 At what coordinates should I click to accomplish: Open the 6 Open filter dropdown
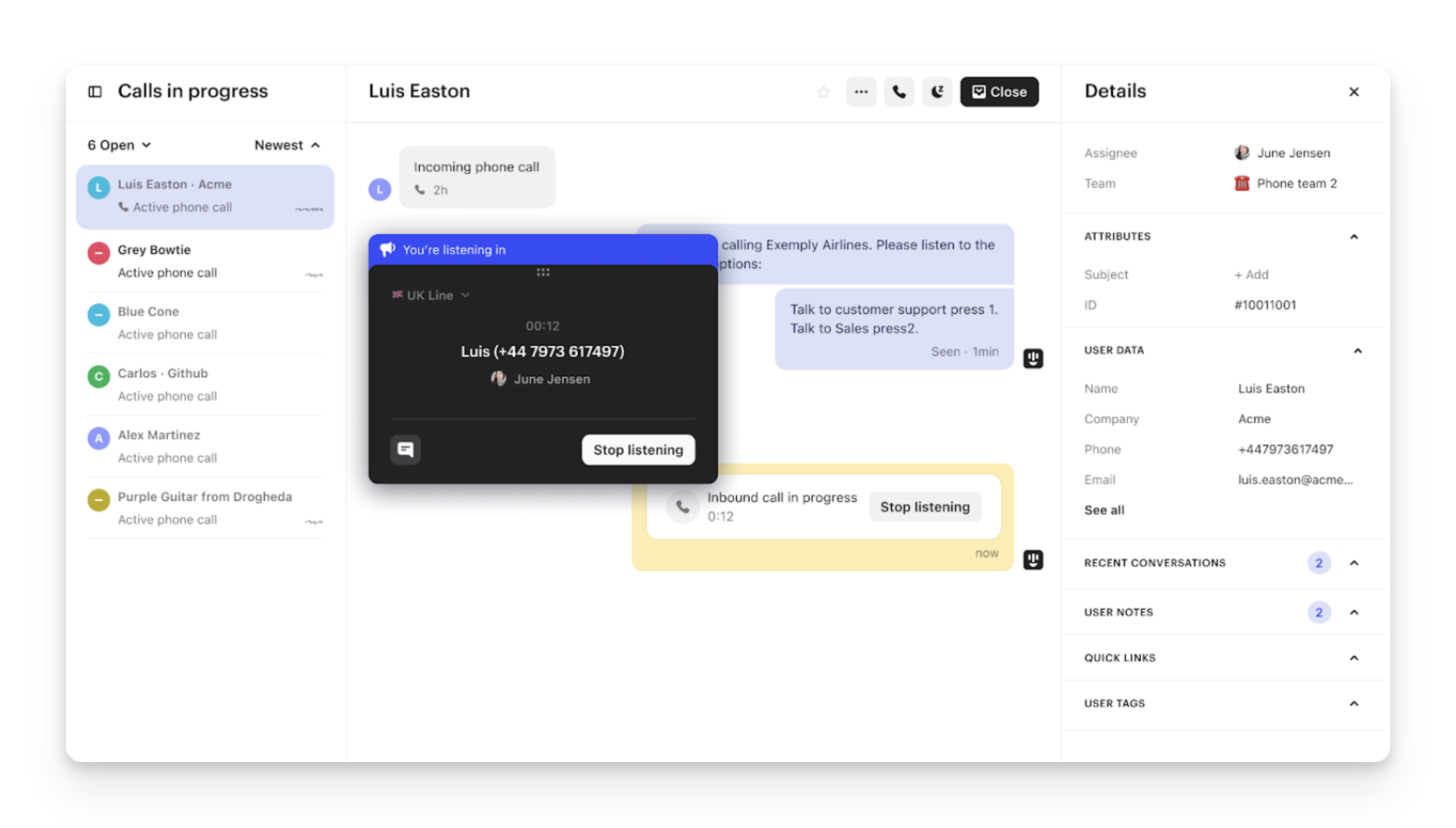(x=119, y=145)
